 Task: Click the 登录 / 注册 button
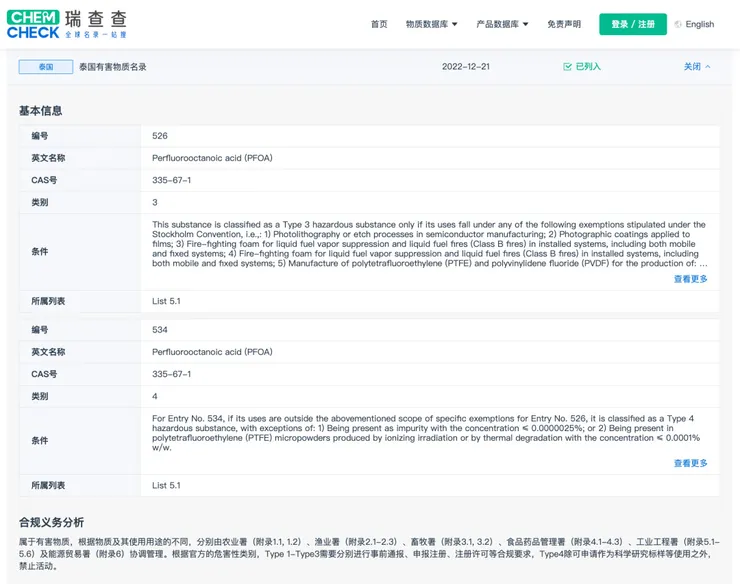[633, 24]
